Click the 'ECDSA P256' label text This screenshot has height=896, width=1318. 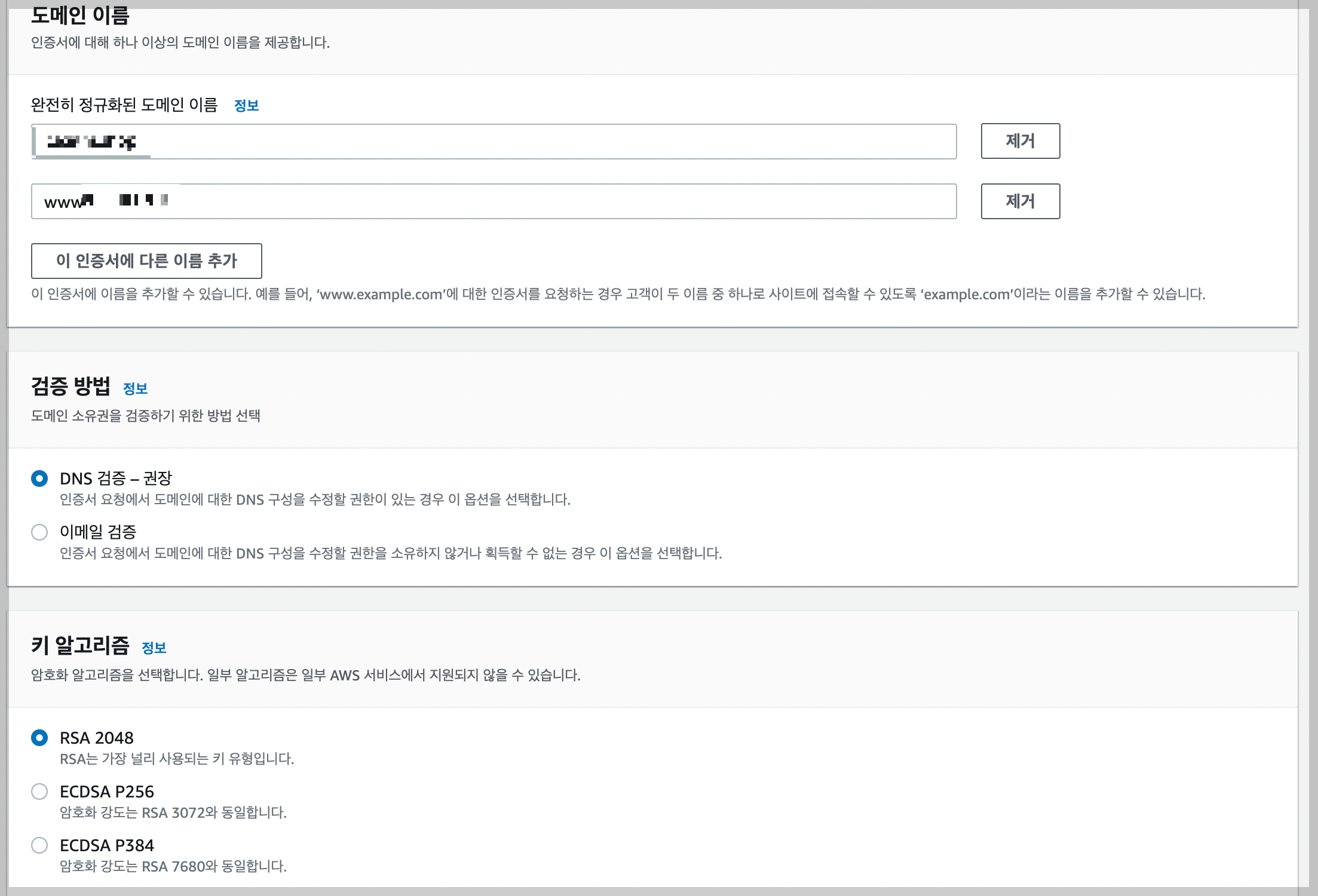[107, 791]
